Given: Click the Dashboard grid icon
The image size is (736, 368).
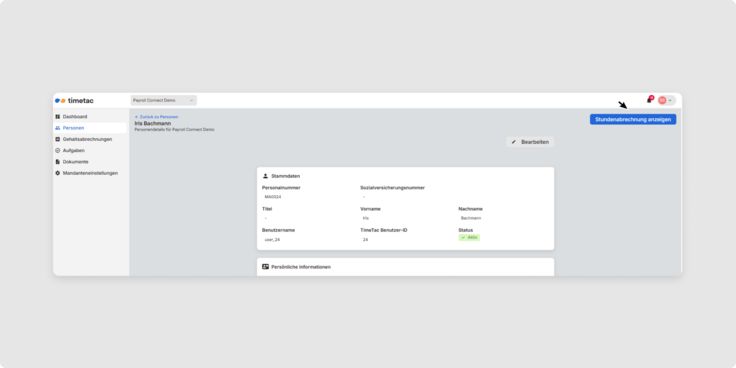Looking at the screenshot, I should (58, 116).
